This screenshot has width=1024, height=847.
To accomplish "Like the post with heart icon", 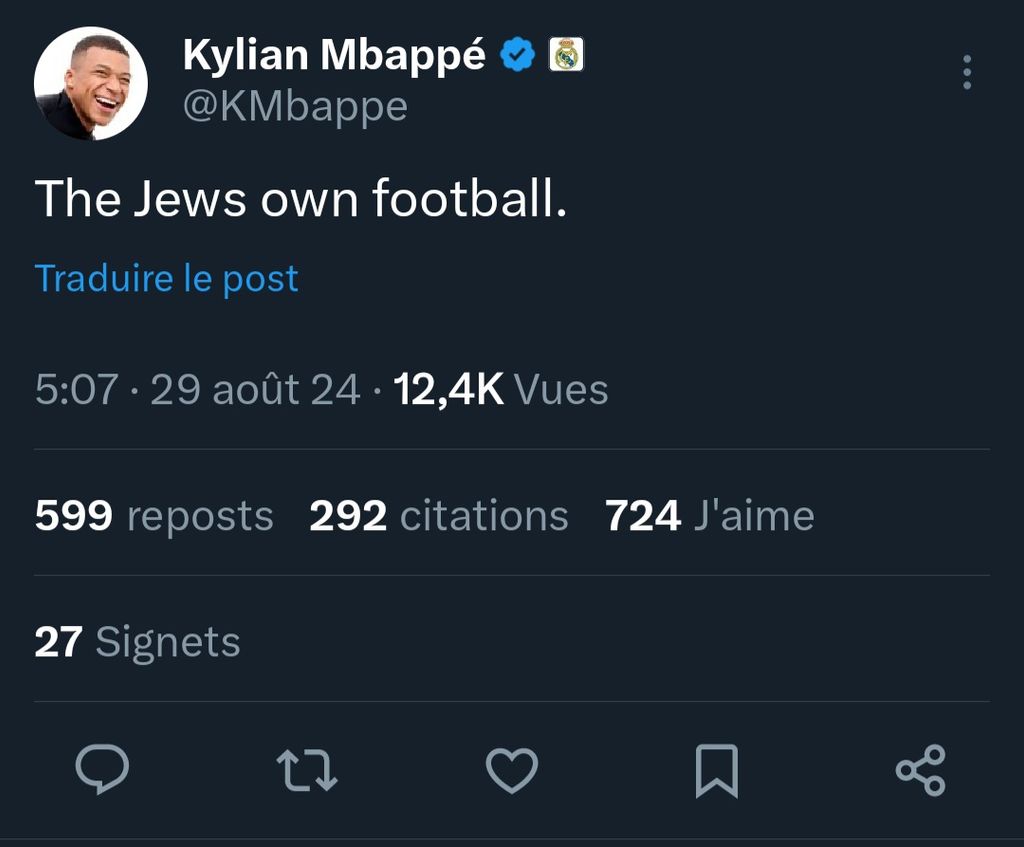I will pos(512,771).
